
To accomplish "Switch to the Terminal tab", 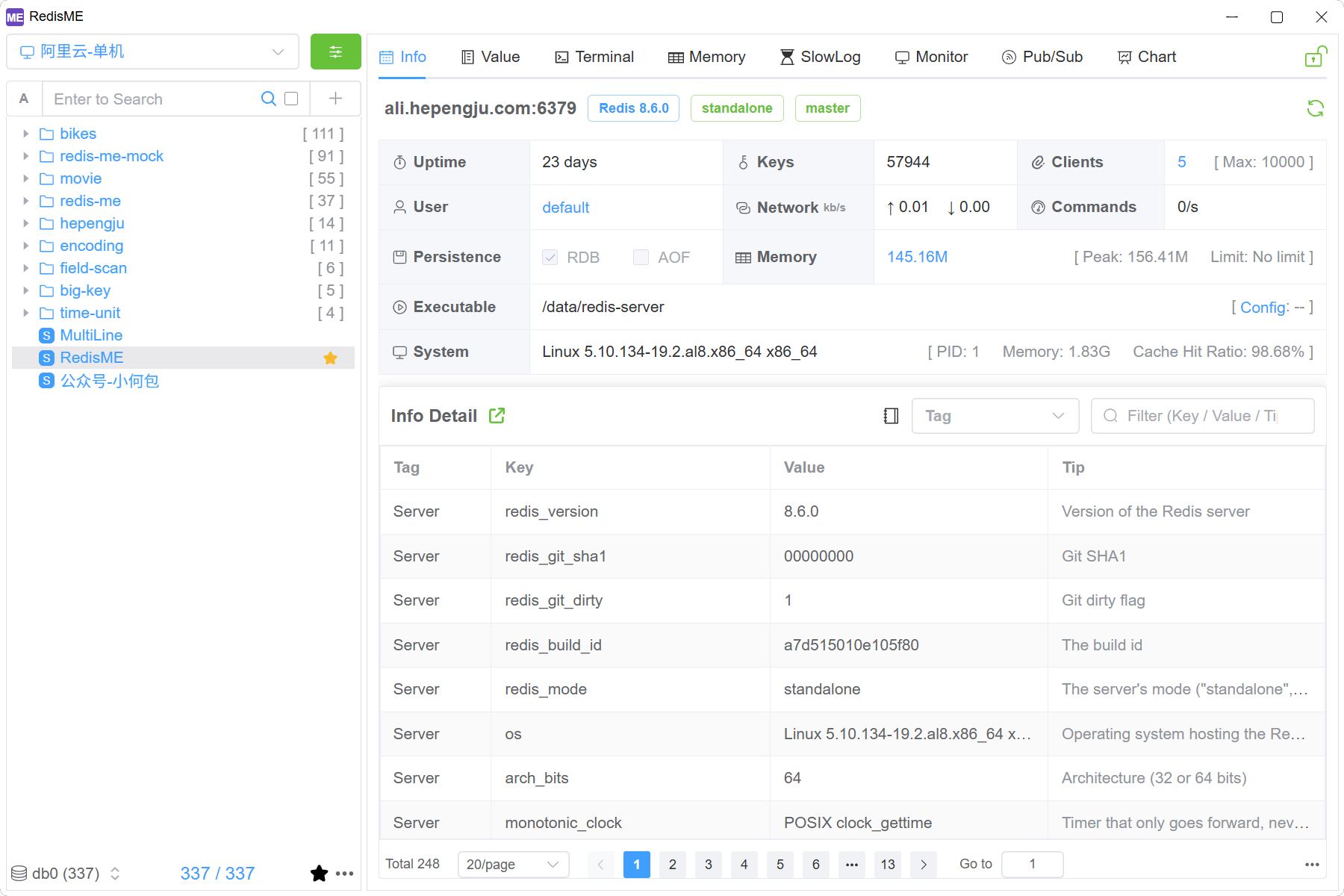I will point(594,57).
